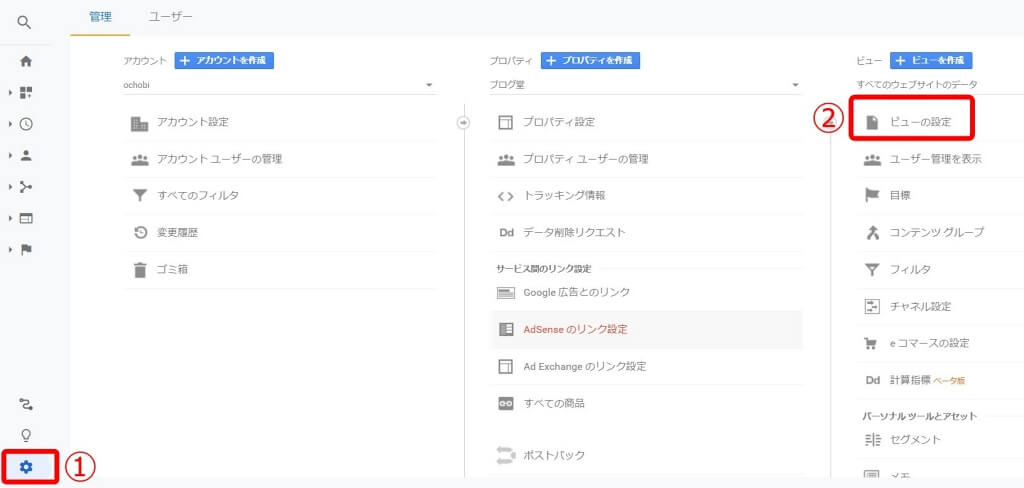Open Realtime clock icon in sidebar
1024x488 pixels.
26,124
